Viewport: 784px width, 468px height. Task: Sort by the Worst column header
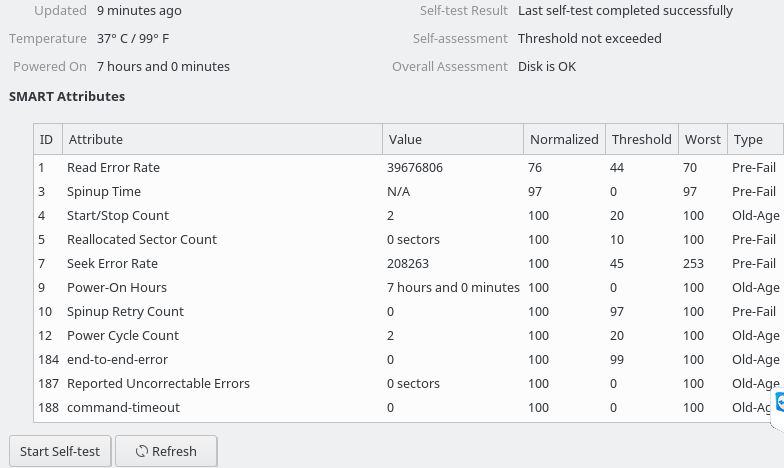(x=702, y=140)
